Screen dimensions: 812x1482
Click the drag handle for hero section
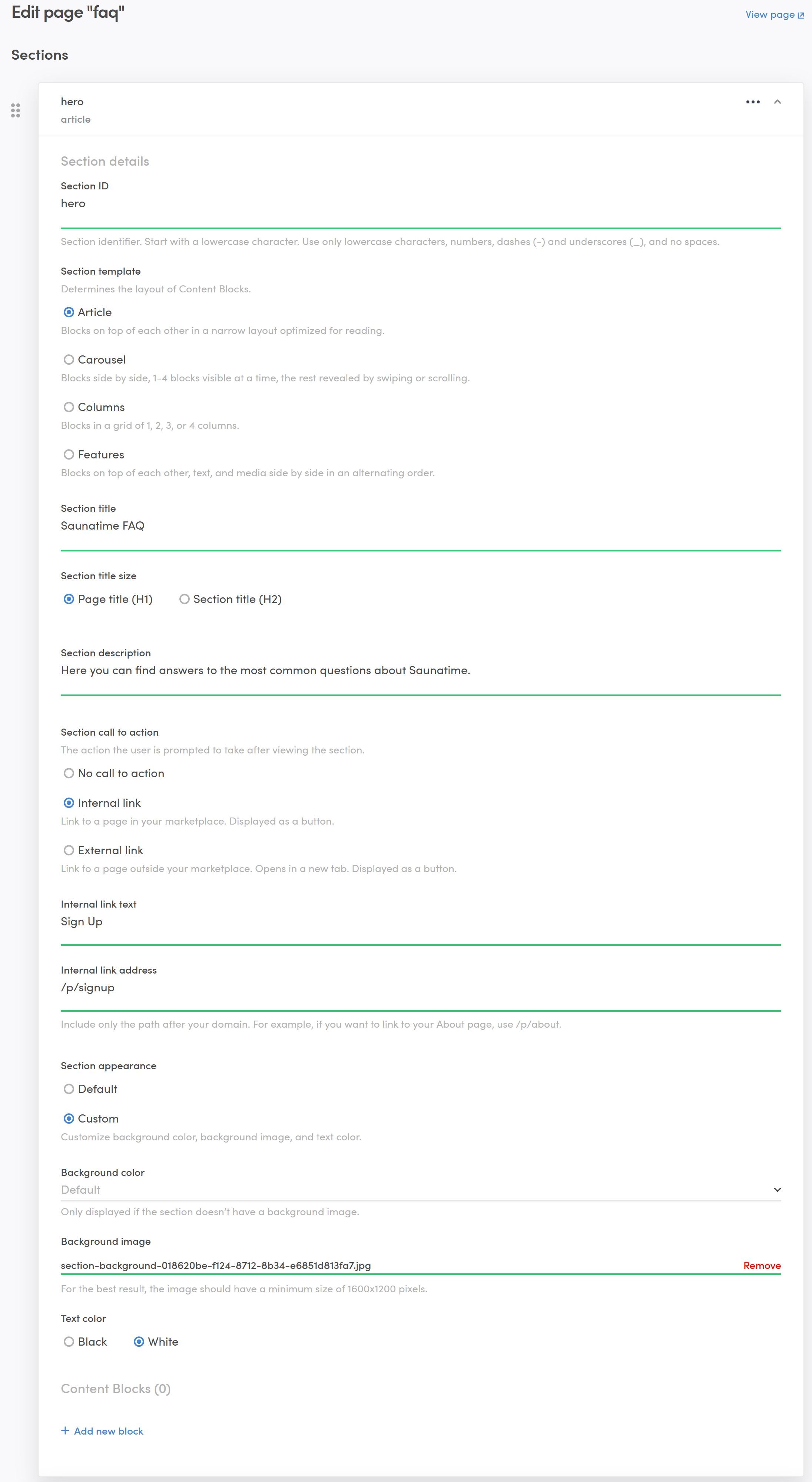click(16, 110)
